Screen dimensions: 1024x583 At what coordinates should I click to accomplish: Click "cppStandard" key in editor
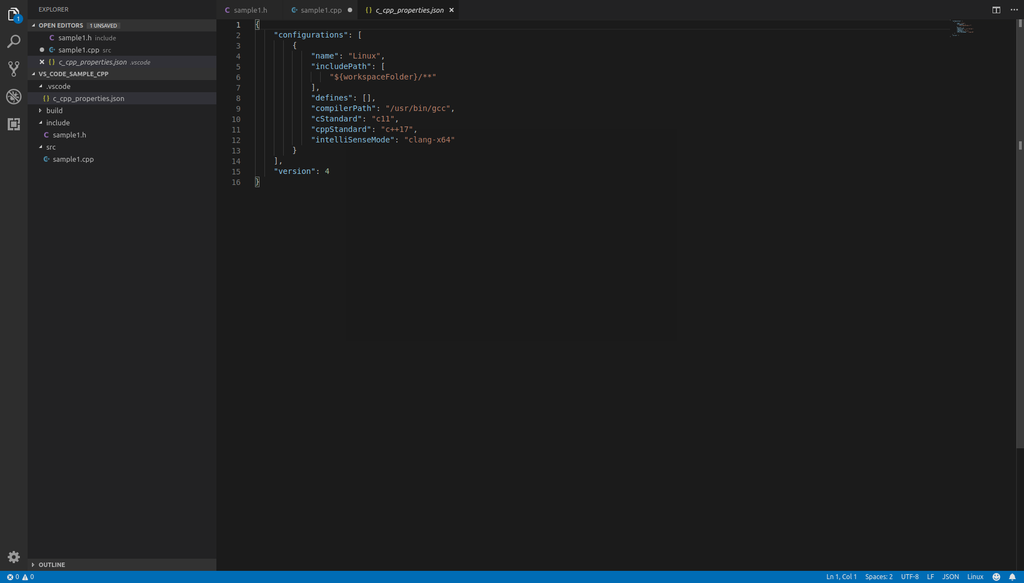coord(341,129)
